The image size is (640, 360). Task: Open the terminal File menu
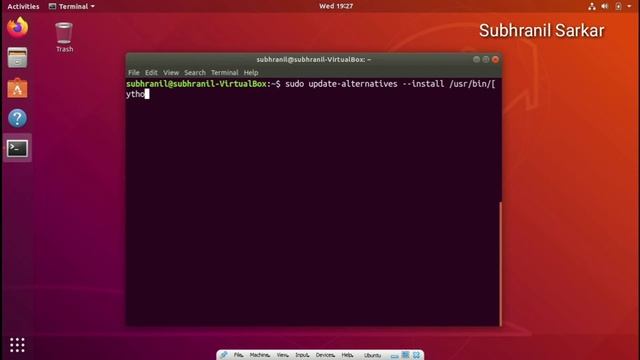(x=133, y=72)
